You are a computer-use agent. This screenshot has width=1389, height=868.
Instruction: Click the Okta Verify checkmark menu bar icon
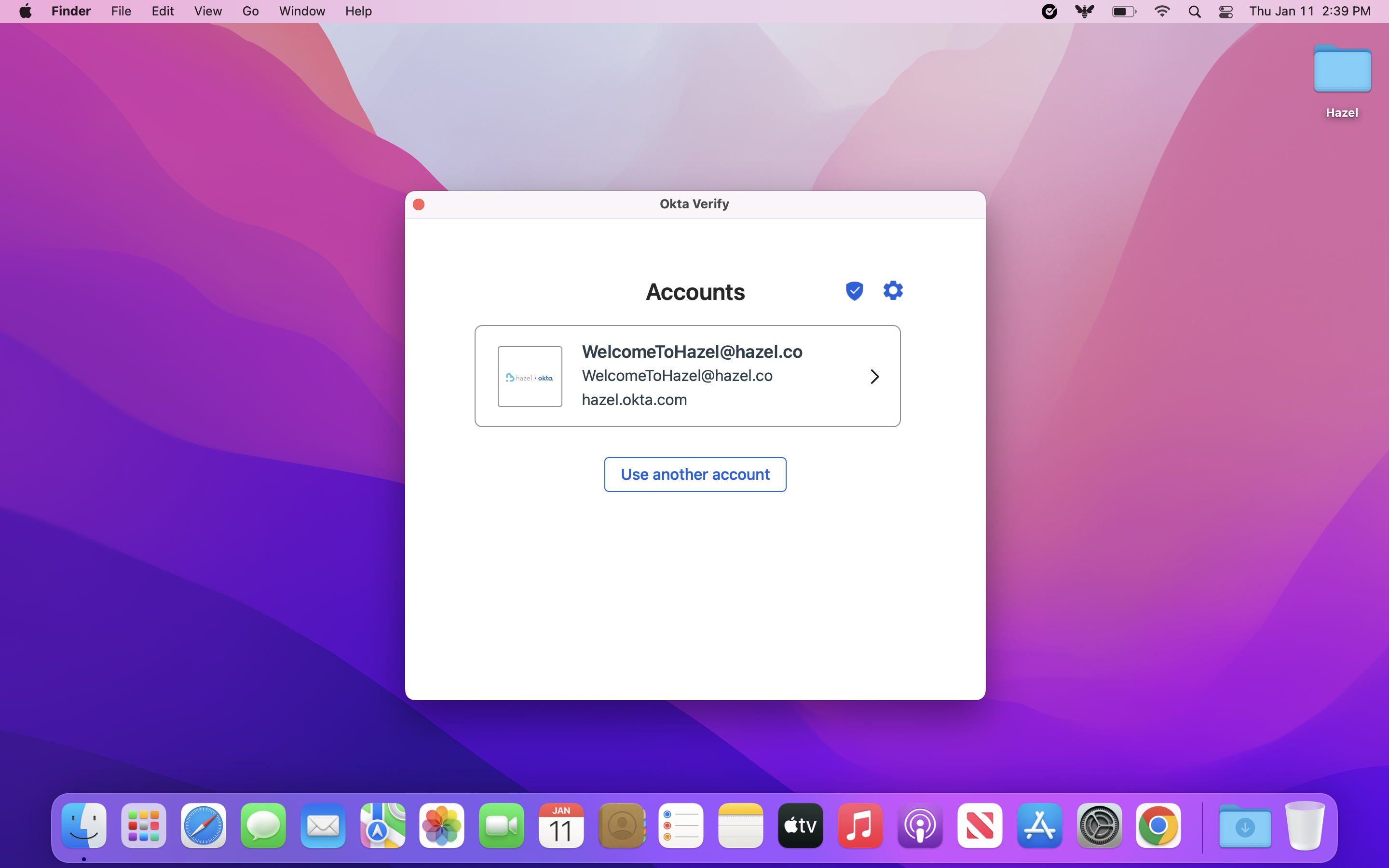[1049, 12]
